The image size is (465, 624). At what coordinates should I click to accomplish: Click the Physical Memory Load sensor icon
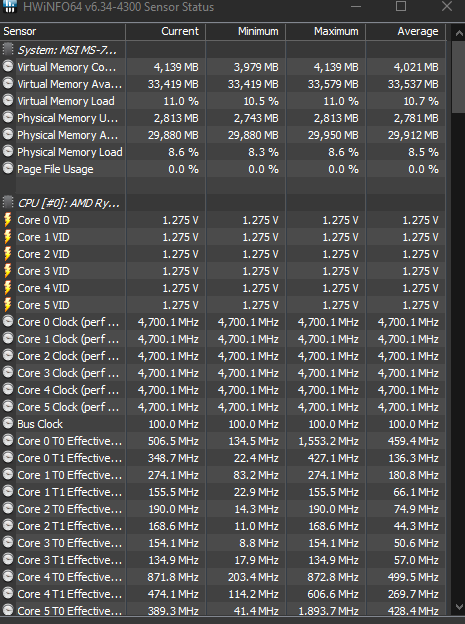[8, 152]
